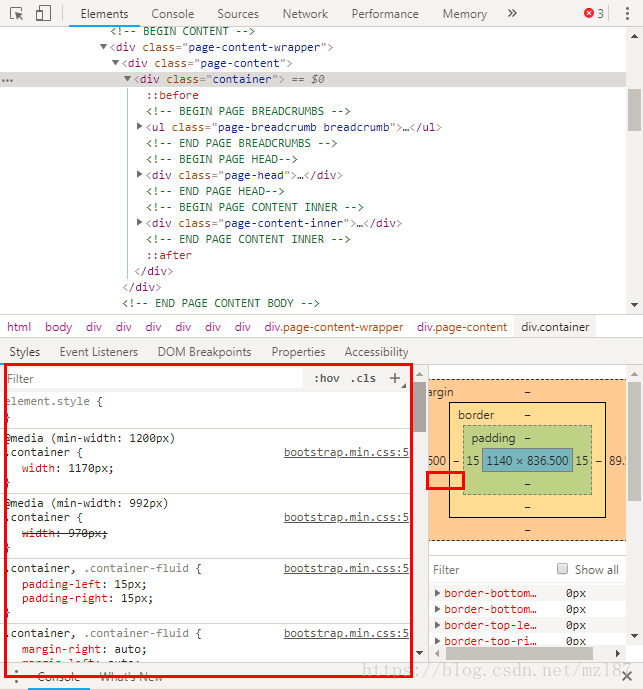Select the Event Listeners tab
Screen dimensions: 643x690
99,352
